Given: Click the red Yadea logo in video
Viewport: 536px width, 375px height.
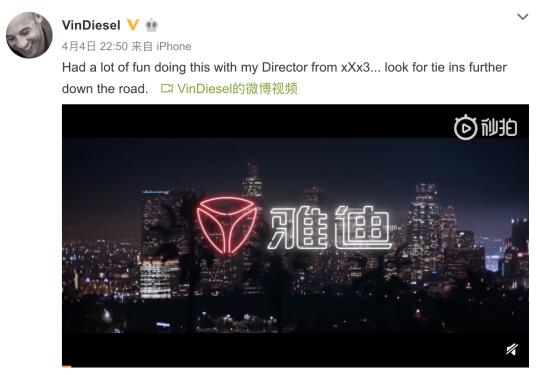Looking at the screenshot, I should 226,225.
